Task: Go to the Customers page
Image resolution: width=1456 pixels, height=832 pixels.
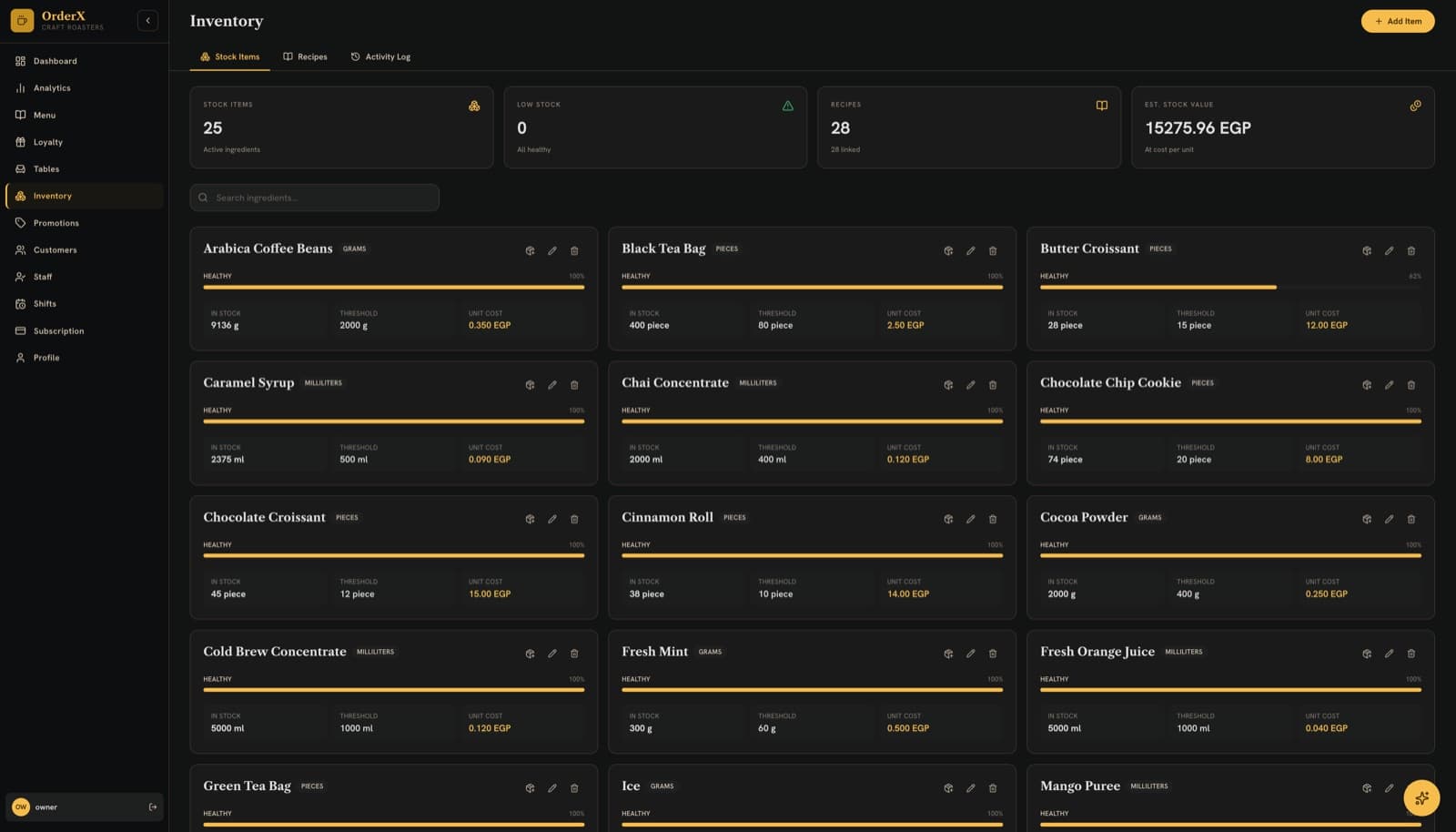Action: tap(84, 249)
